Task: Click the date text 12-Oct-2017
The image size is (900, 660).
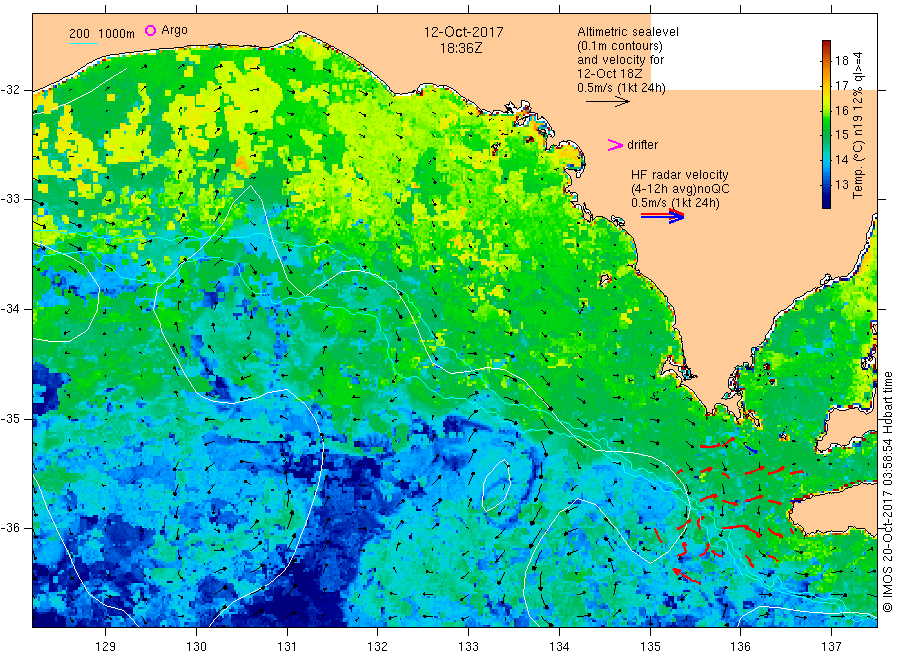Action: point(463,32)
